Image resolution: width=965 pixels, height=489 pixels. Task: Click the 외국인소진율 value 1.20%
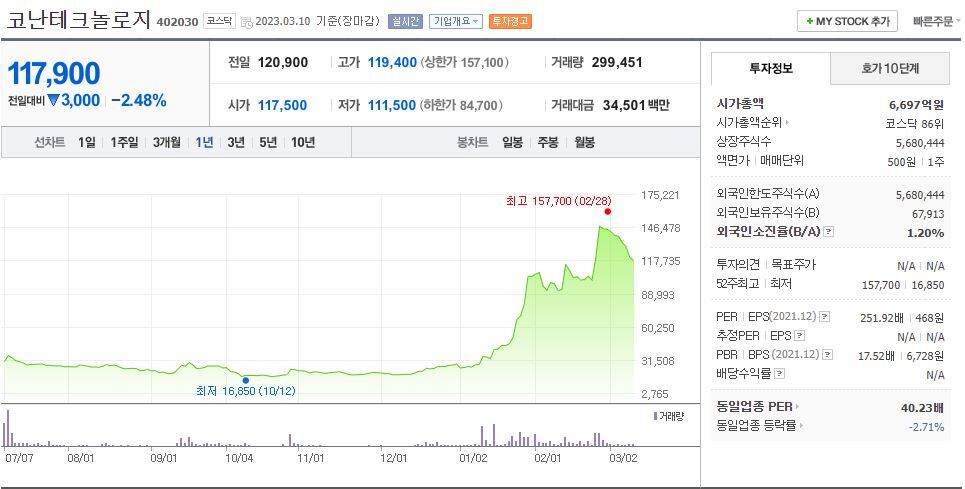tap(926, 233)
